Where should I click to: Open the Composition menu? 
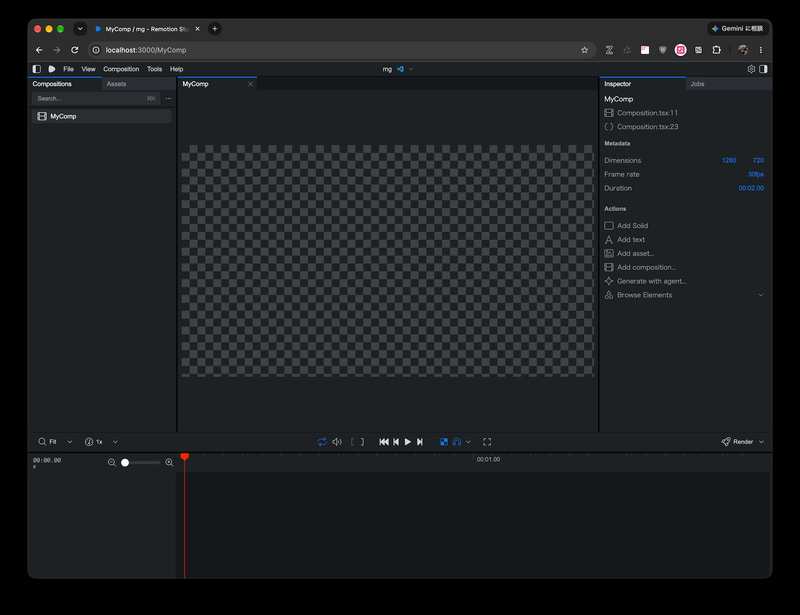point(121,69)
